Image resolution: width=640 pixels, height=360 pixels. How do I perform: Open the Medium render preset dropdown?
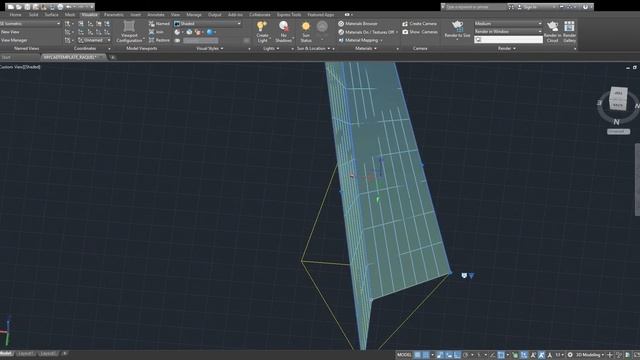(x=508, y=24)
